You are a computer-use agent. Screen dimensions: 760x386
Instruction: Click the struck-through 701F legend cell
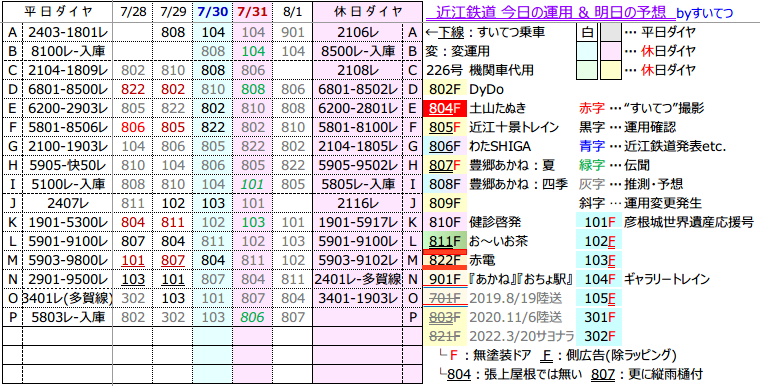click(x=445, y=298)
